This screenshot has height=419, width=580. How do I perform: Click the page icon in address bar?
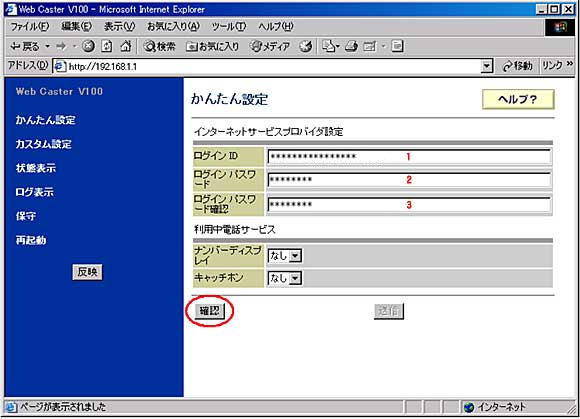point(60,67)
